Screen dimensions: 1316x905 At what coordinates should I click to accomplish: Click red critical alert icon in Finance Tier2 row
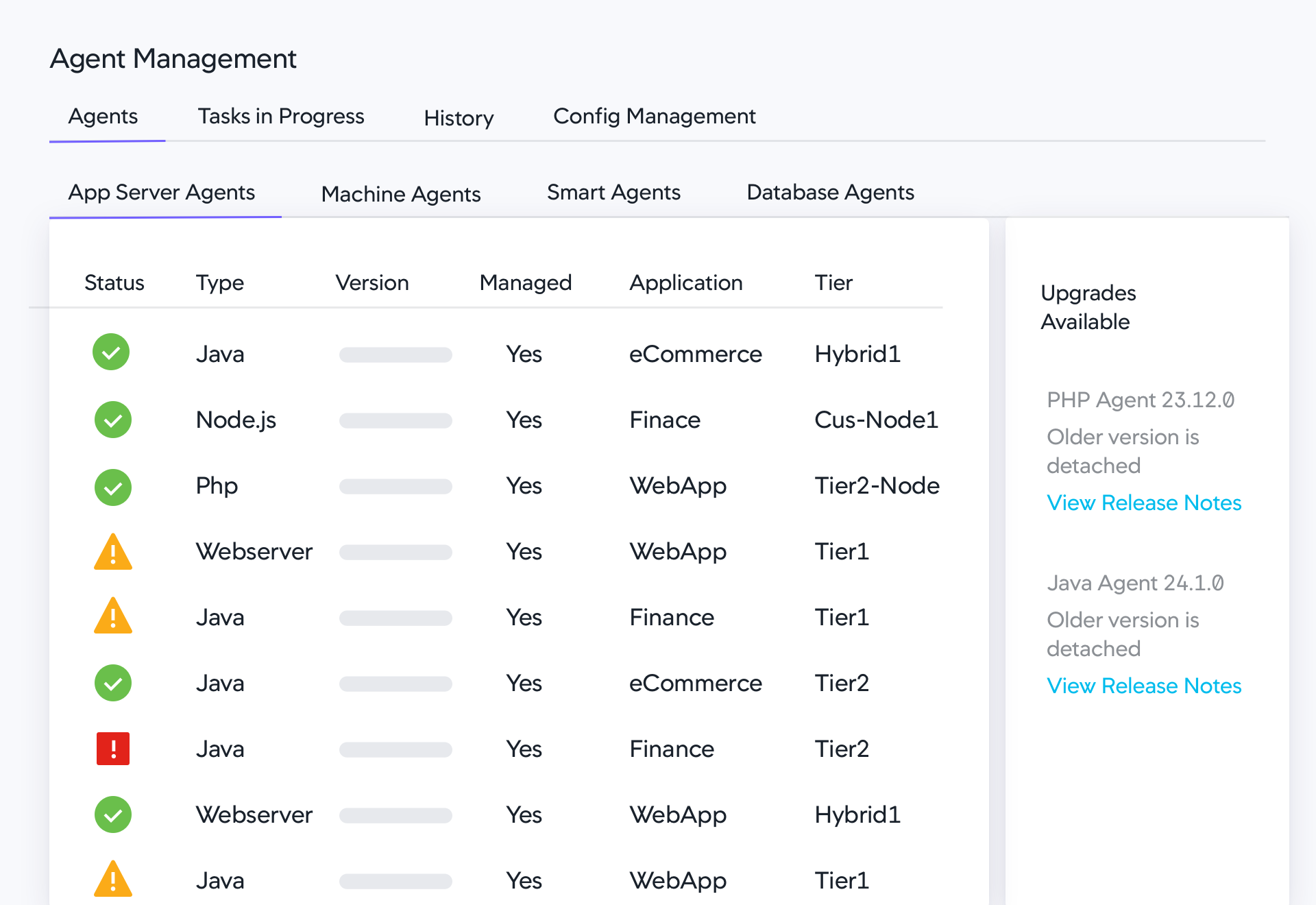[113, 749]
